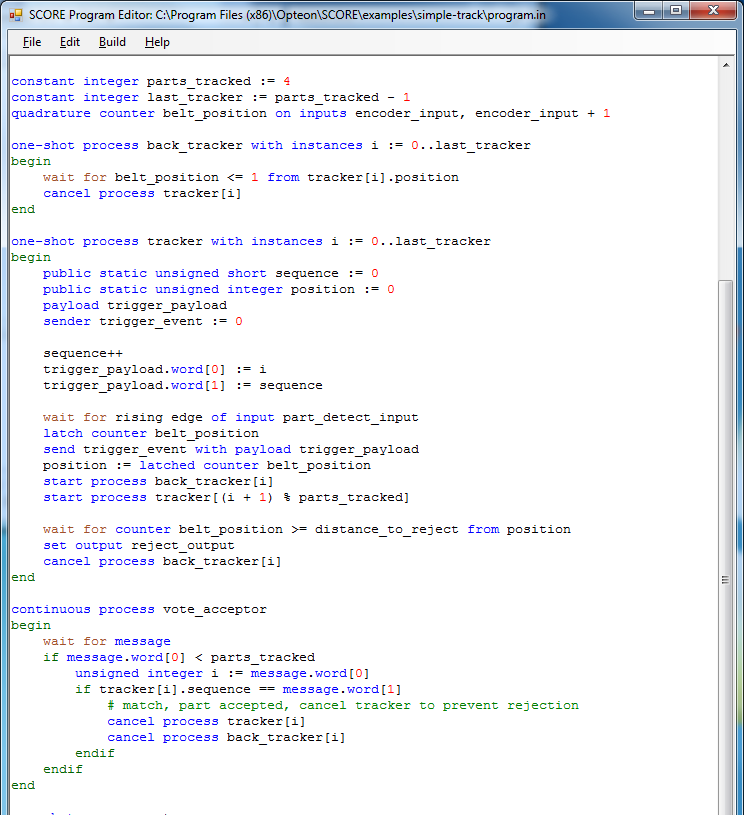Click 'payload trigger_payload' declaration line
This screenshot has height=815, width=744.
click(x=134, y=305)
